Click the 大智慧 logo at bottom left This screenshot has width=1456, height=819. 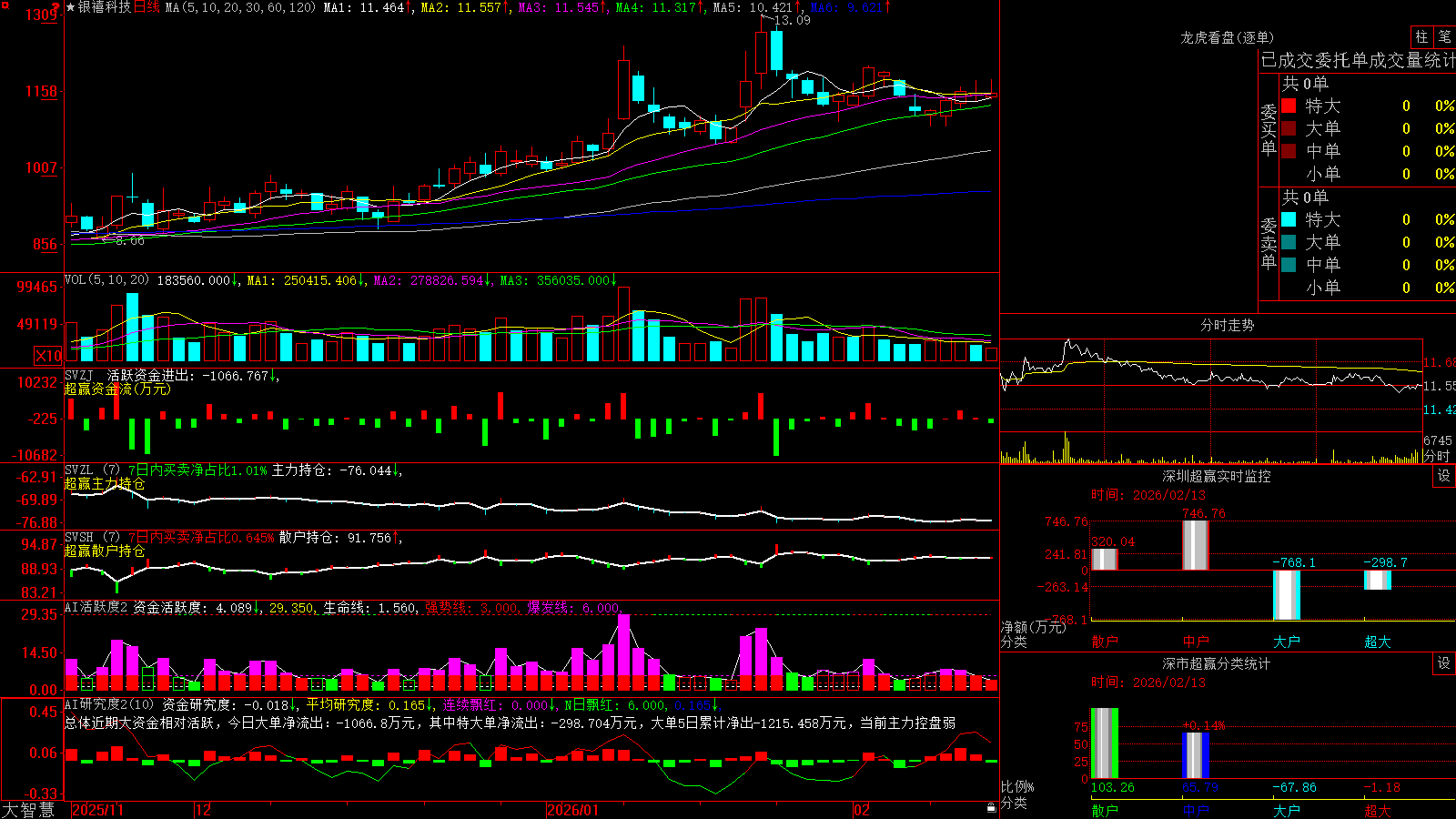28,810
